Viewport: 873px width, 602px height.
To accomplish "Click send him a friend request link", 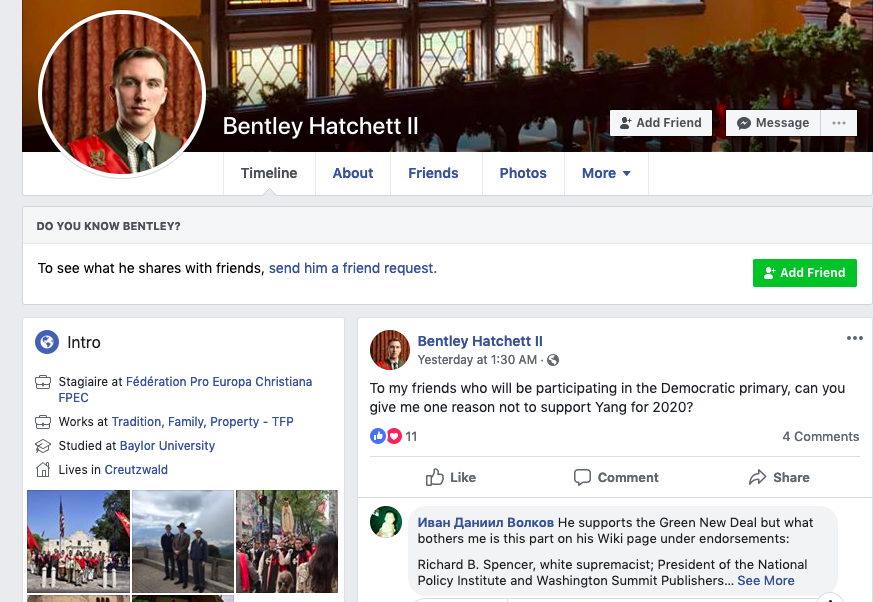I will tap(353, 268).
